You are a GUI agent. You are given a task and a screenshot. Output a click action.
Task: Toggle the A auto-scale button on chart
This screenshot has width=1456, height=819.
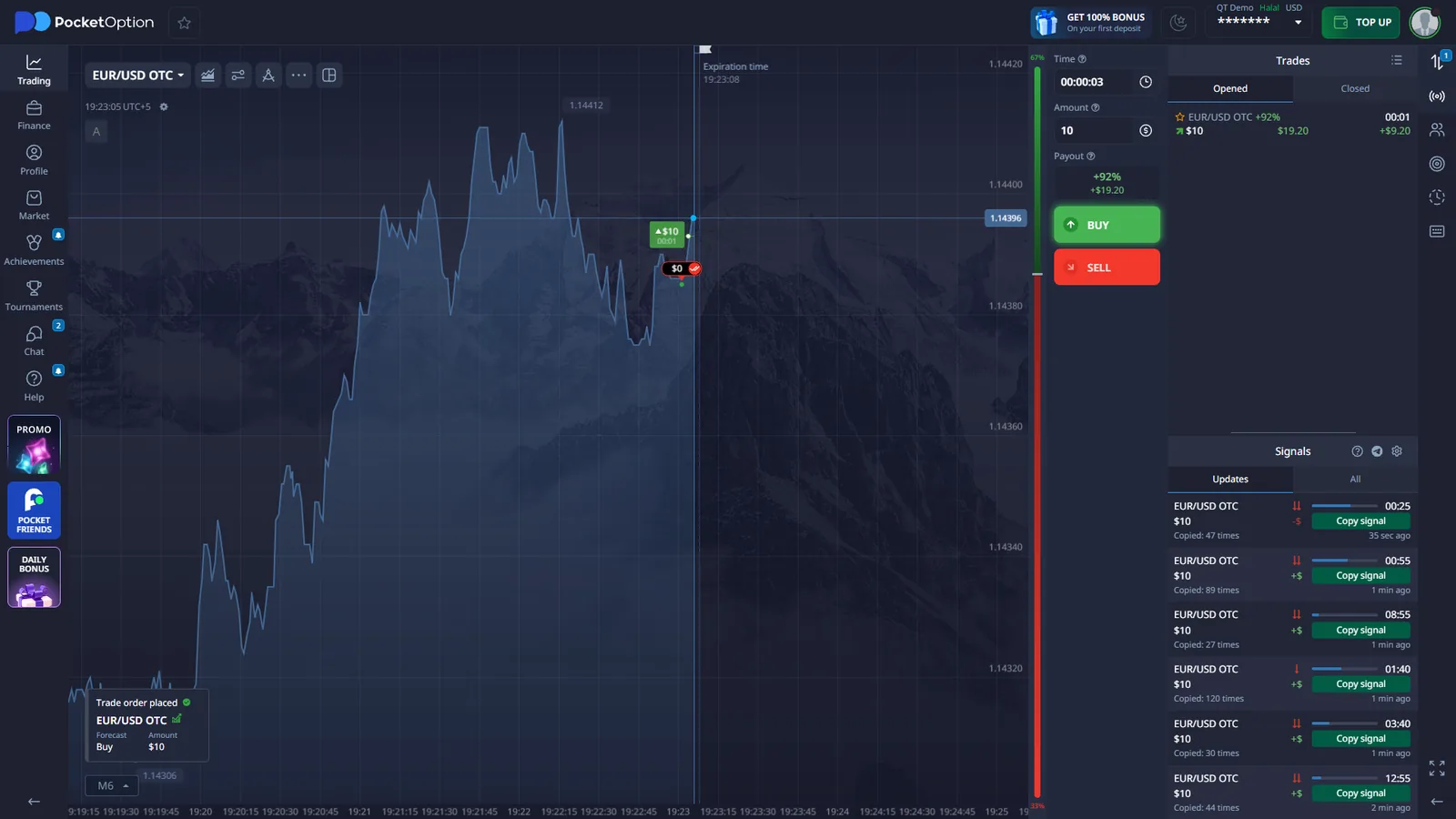(96, 132)
